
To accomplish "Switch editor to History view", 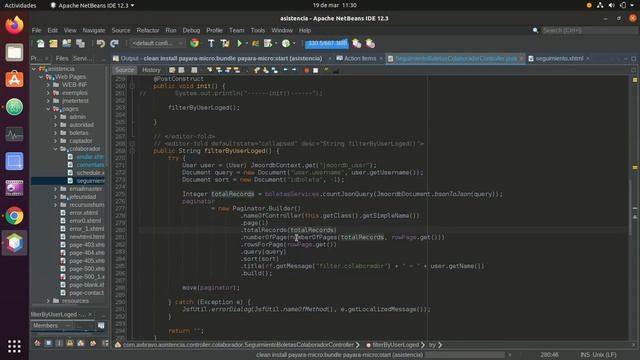I will pyautogui.click(x=151, y=70).
